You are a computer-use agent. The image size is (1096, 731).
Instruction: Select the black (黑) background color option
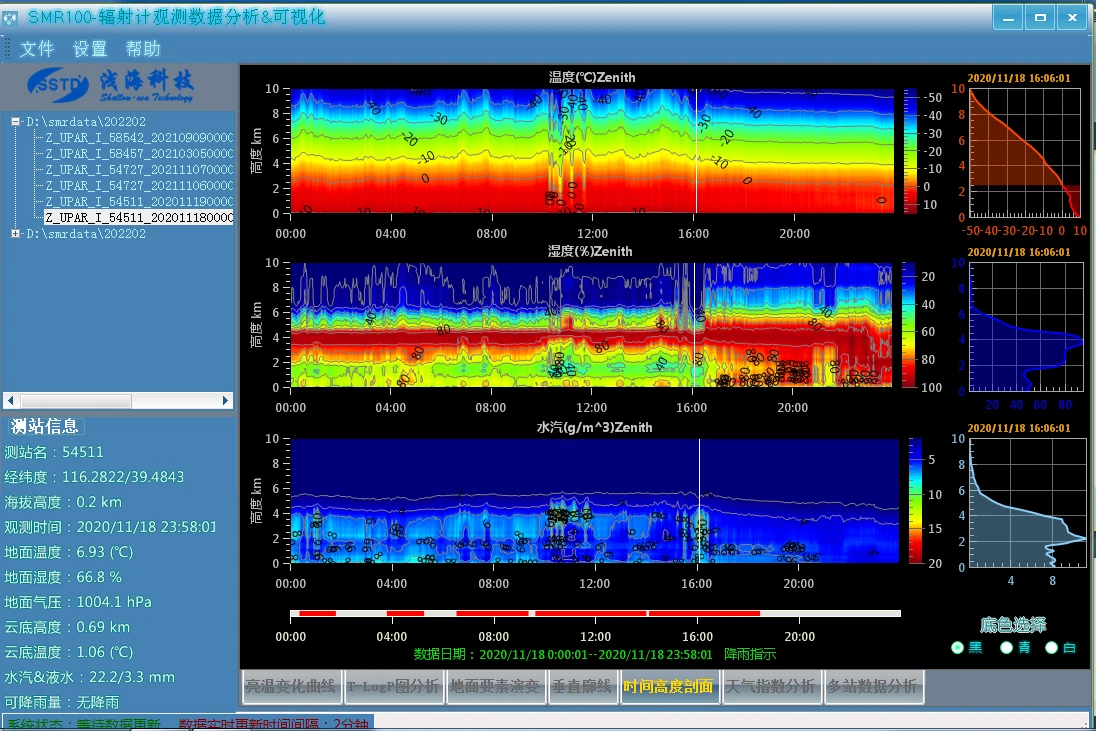958,648
